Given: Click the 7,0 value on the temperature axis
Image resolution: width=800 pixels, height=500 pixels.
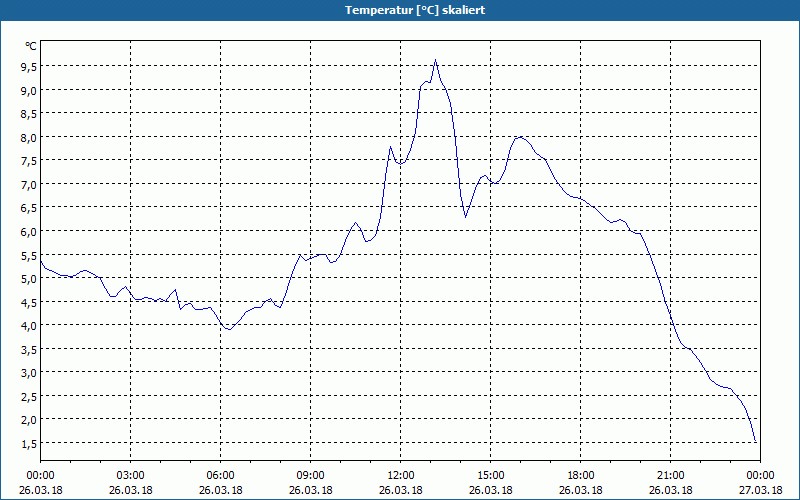Looking at the screenshot, I should click(28, 184).
